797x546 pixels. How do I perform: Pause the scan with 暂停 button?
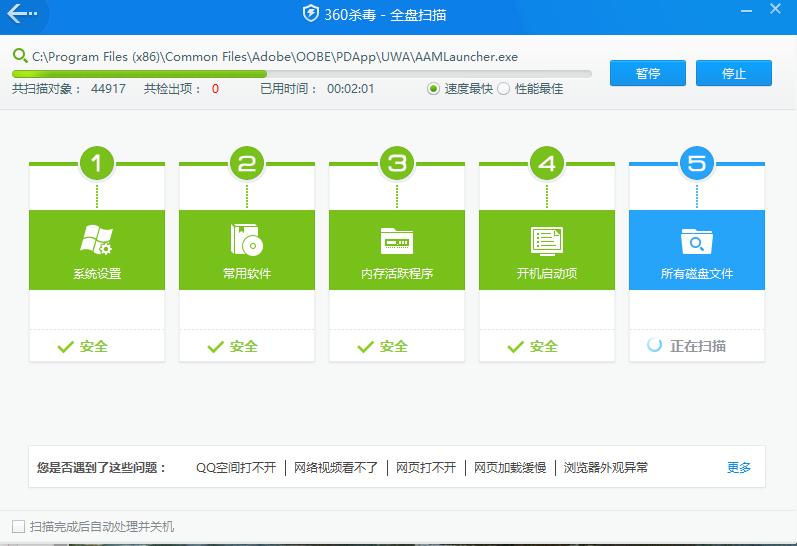(x=648, y=73)
